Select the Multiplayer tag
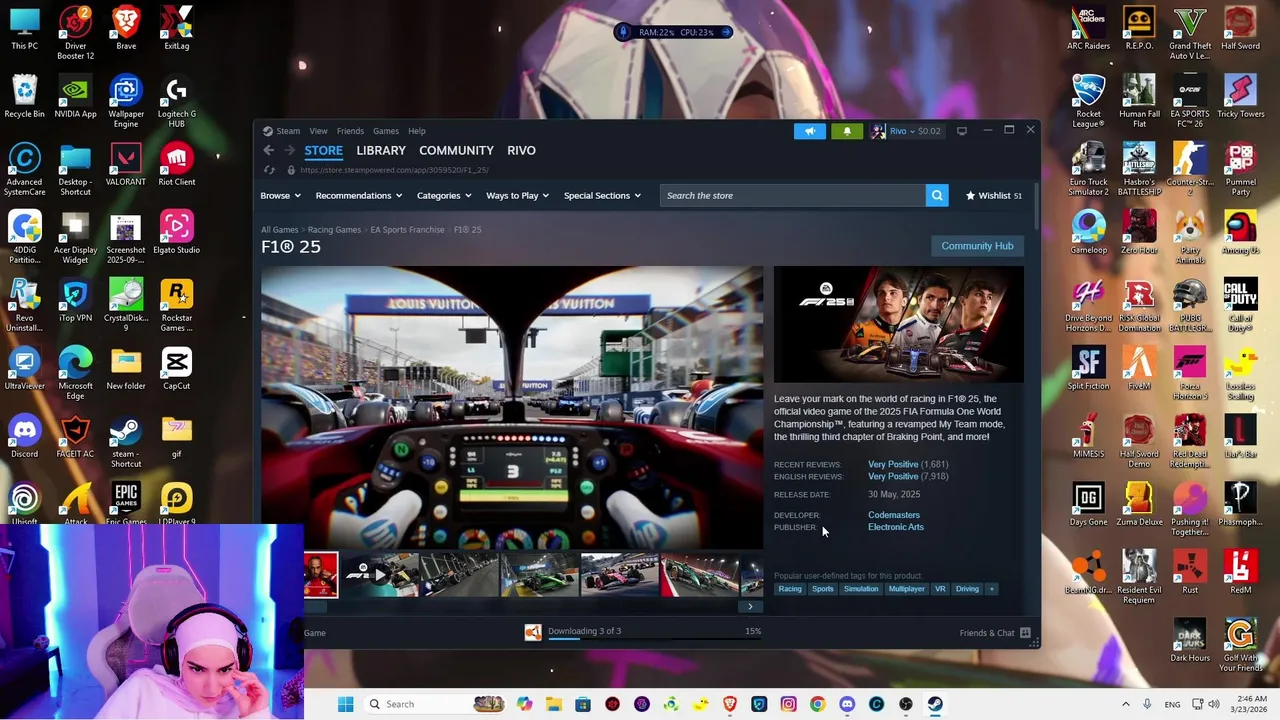1280x720 pixels. point(907,589)
